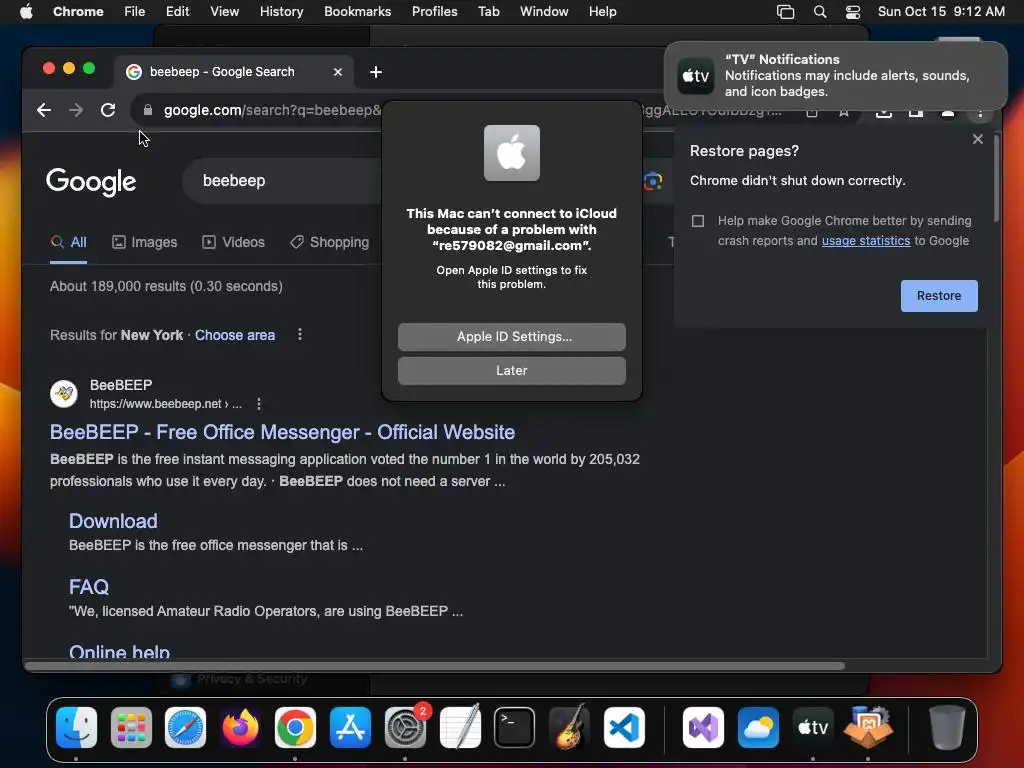The image size is (1024, 768).
Task: Open the File menu
Action: 135,12
